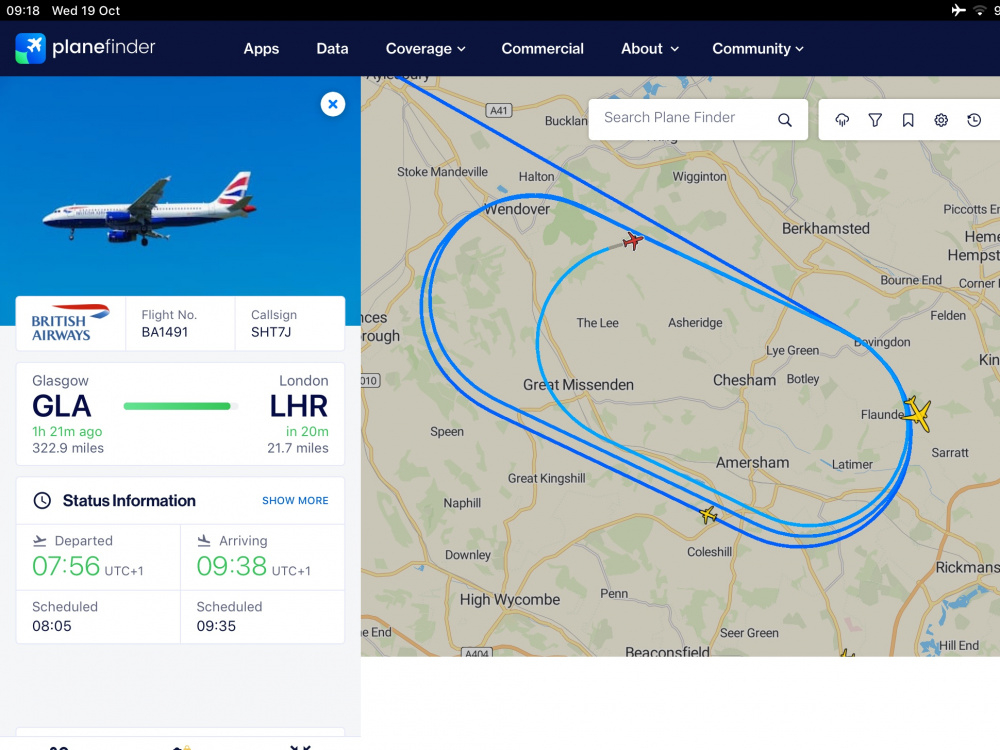Expand the Coverage dropdown menu
The width and height of the screenshot is (1000, 750).
click(425, 48)
